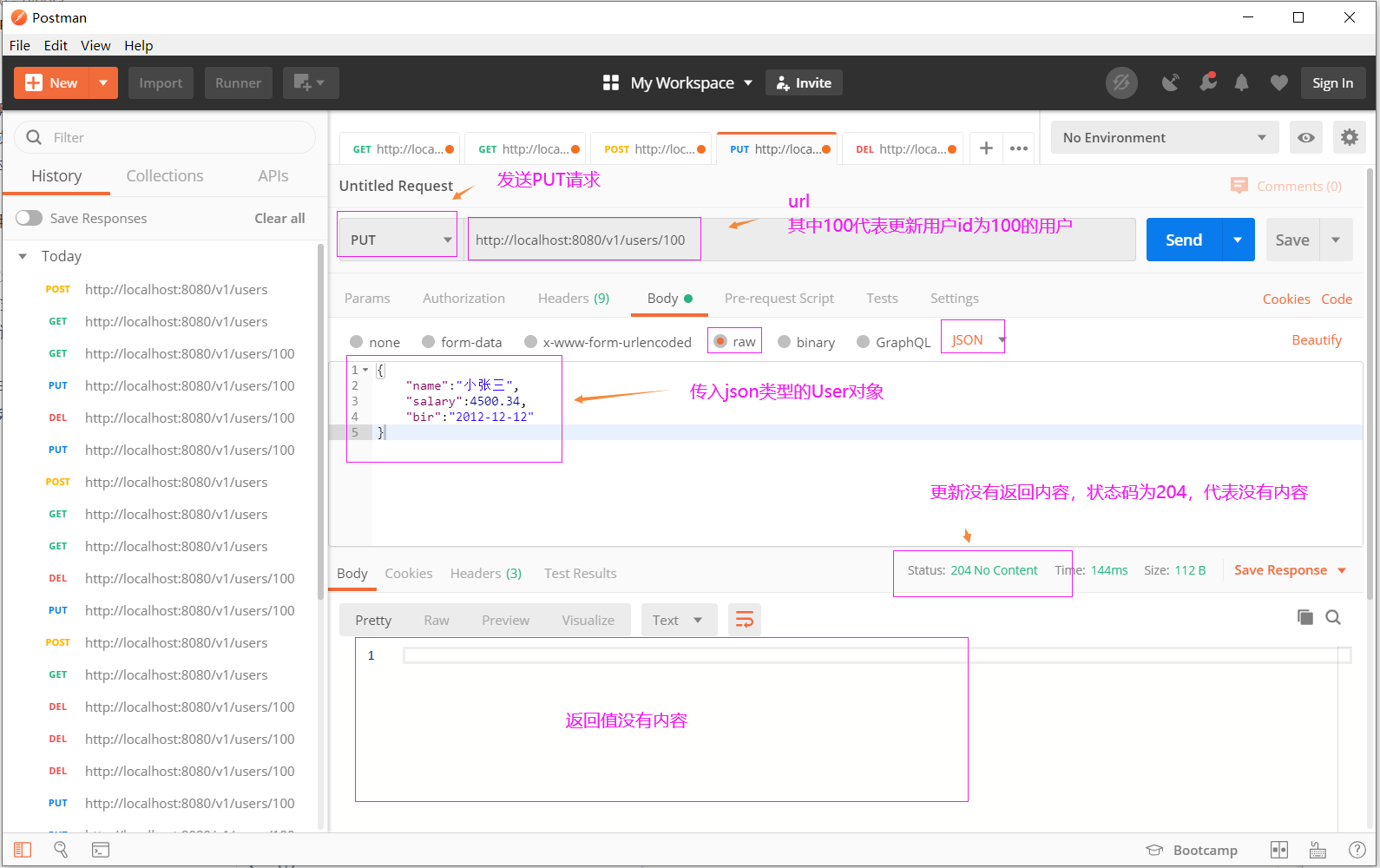1380x868 pixels.
Task: Open Help question mark icon
Action: 1357,850
